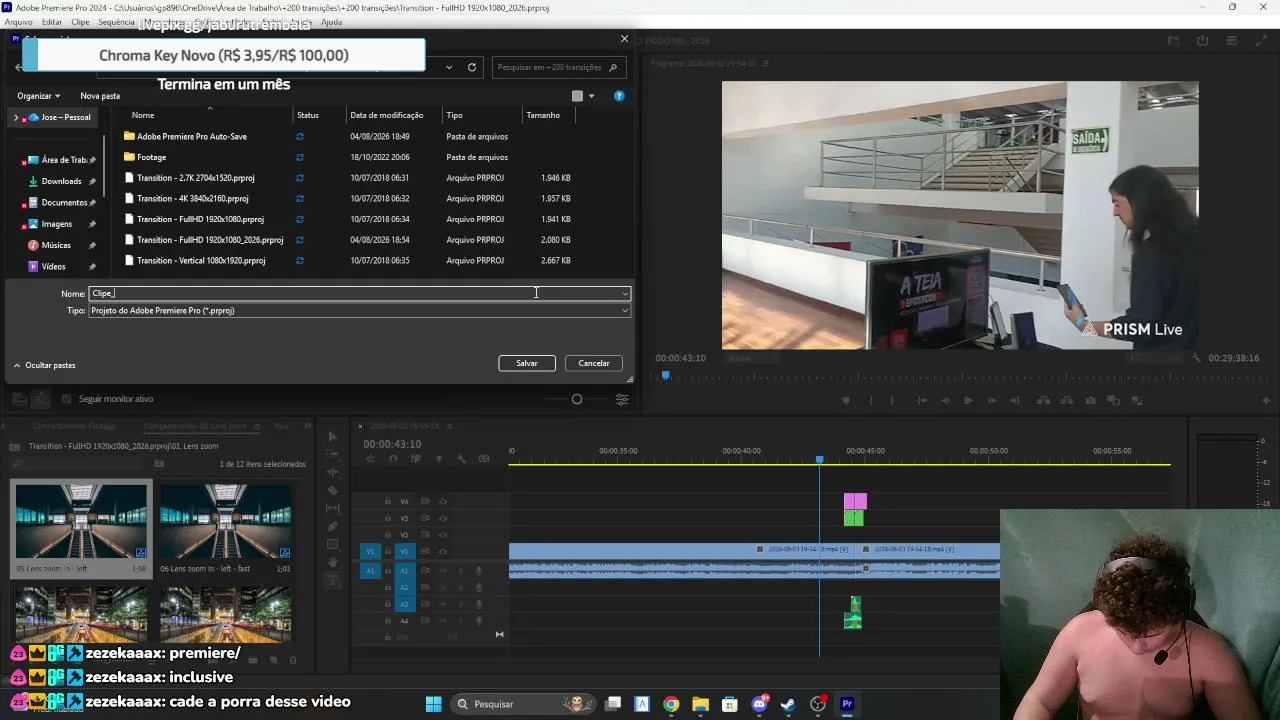Enable A1 voice-over record microphone
The width and height of the screenshot is (1280, 720).
pyautogui.click(x=478, y=571)
